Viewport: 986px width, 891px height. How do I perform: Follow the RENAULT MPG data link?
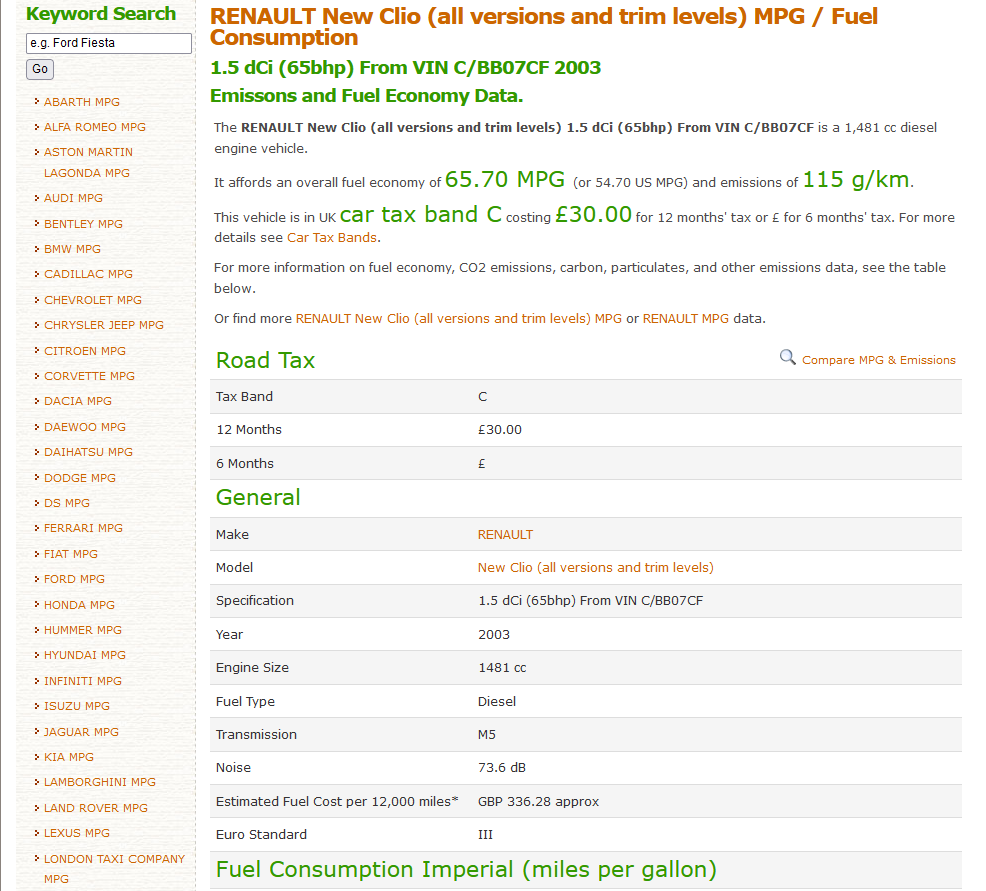click(x=685, y=318)
